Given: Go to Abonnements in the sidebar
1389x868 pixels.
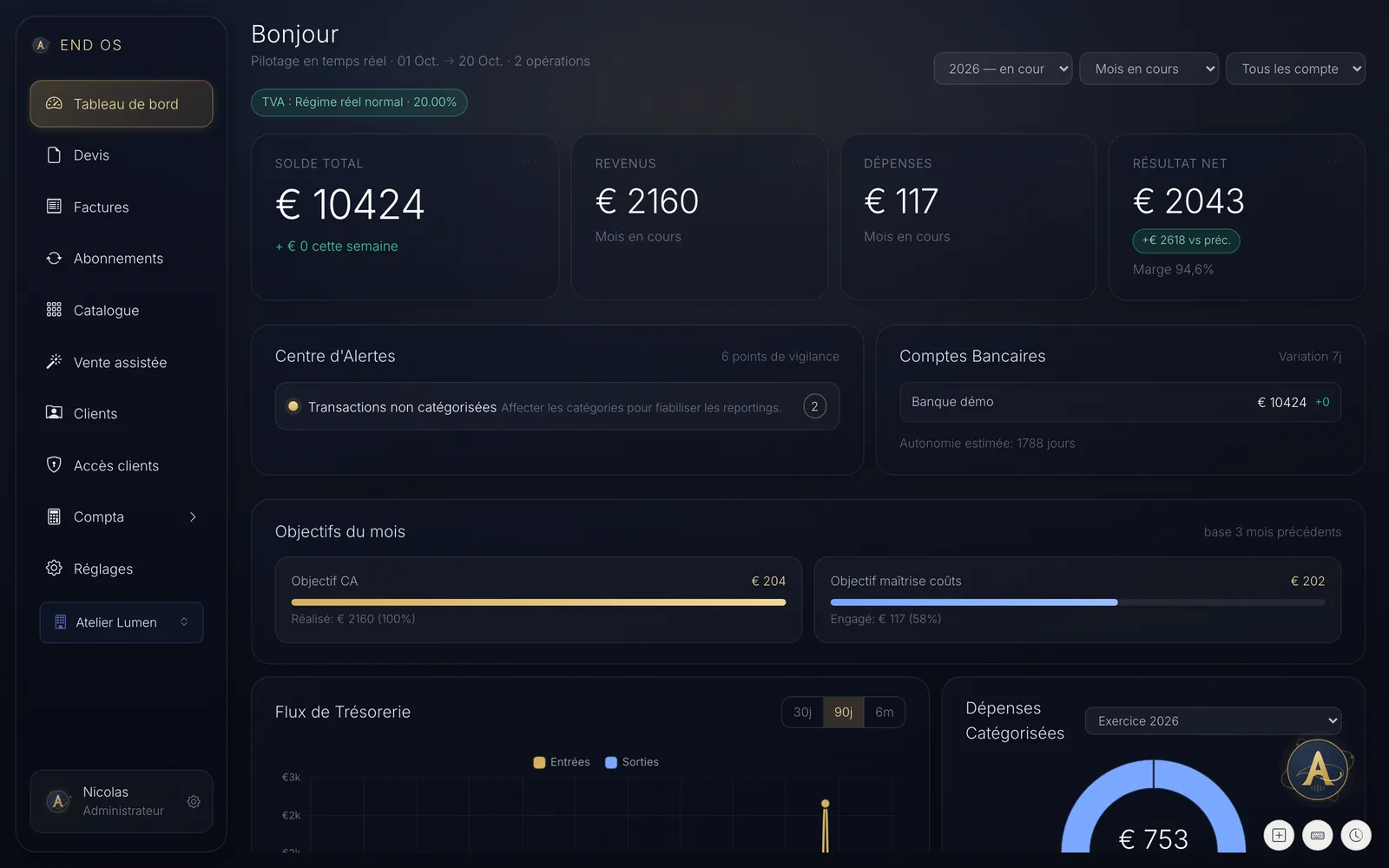Looking at the screenshot, I should 122,258.
